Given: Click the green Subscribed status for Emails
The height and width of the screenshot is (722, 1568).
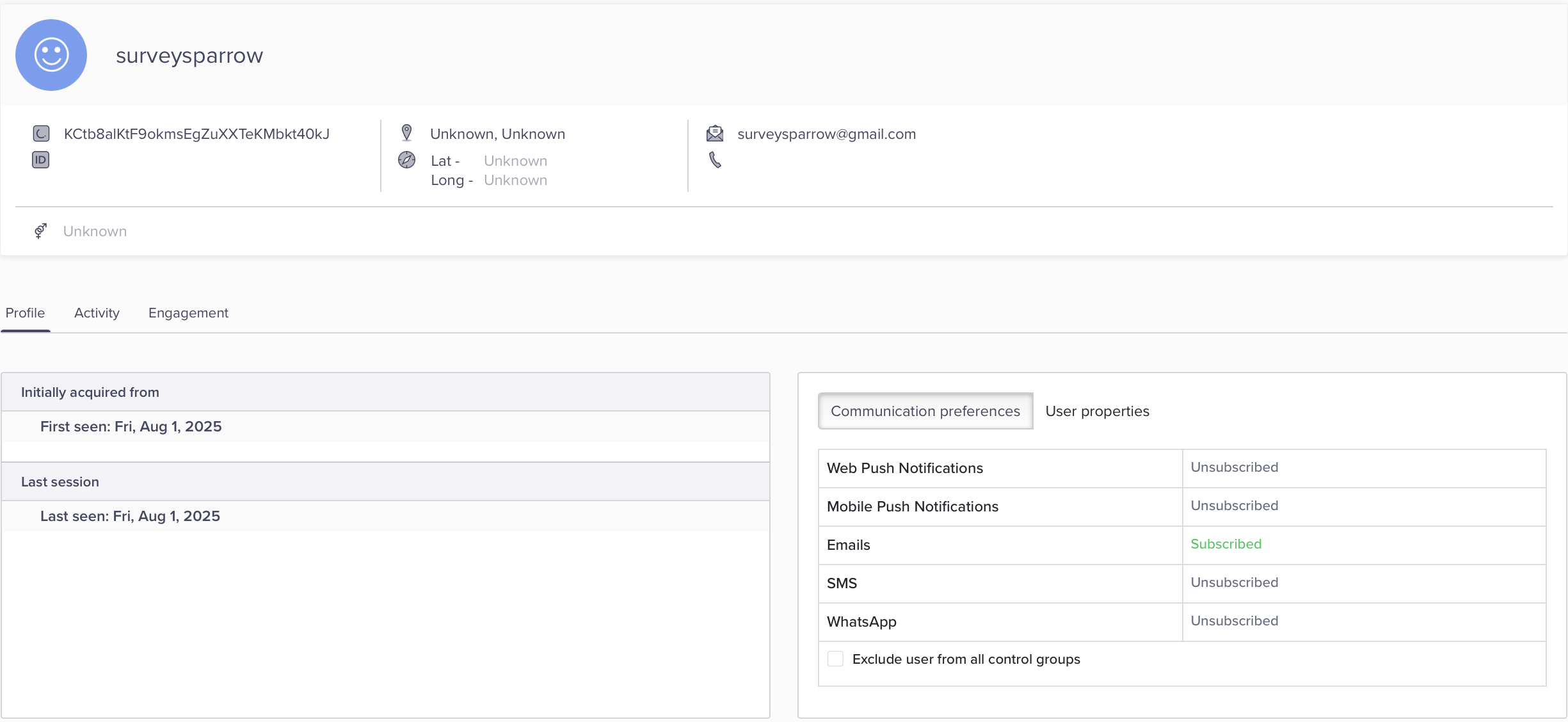Looking at the screenshot, I should coord(1226,544).
